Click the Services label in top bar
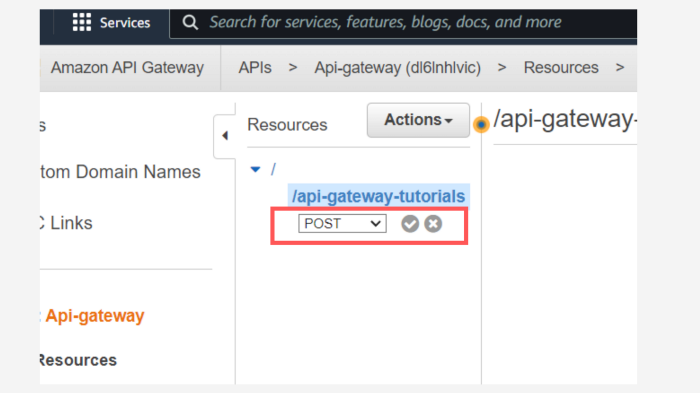Image resolution: width=700 pixels, height=393 pixels. coord(125,22)
